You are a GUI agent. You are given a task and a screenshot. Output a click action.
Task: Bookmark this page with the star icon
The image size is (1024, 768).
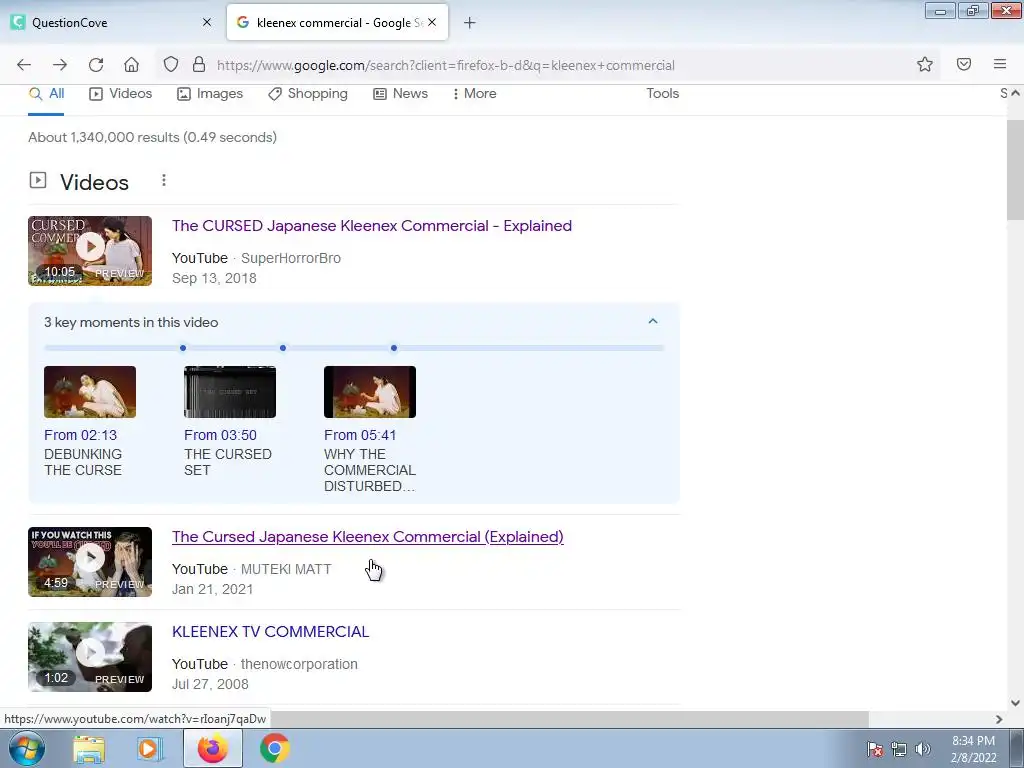[925, 64]
